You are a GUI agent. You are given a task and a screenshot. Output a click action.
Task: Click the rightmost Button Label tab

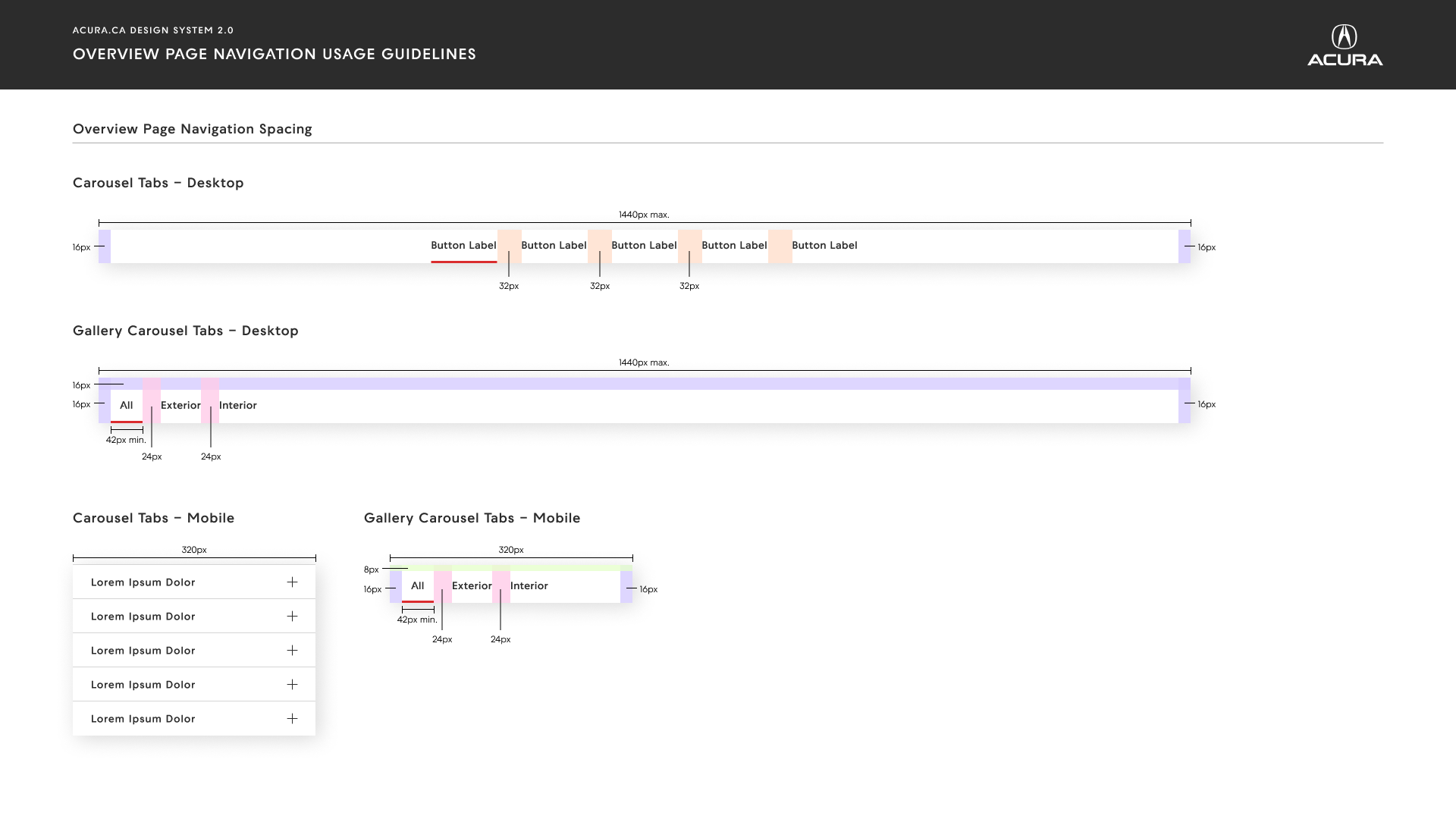[x=824, y=246]
